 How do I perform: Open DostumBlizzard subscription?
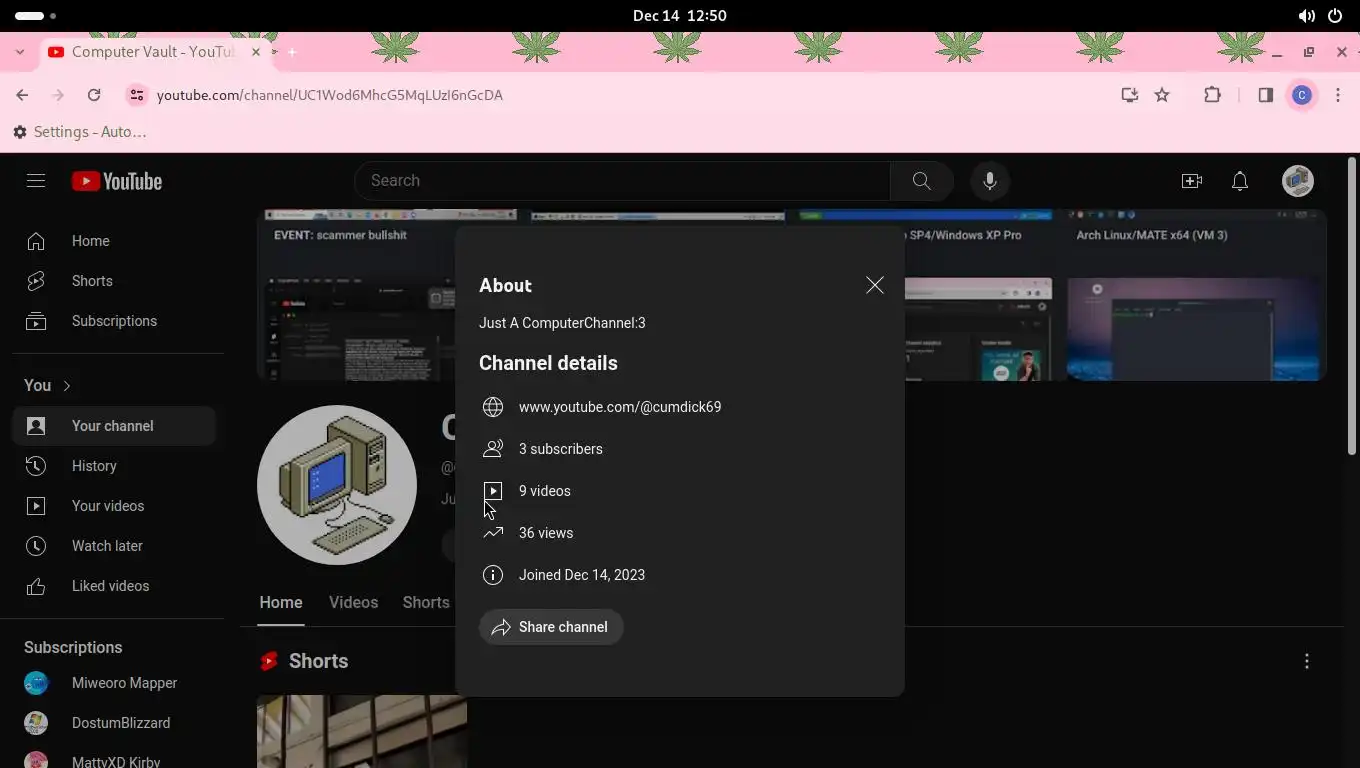point(114,723)
